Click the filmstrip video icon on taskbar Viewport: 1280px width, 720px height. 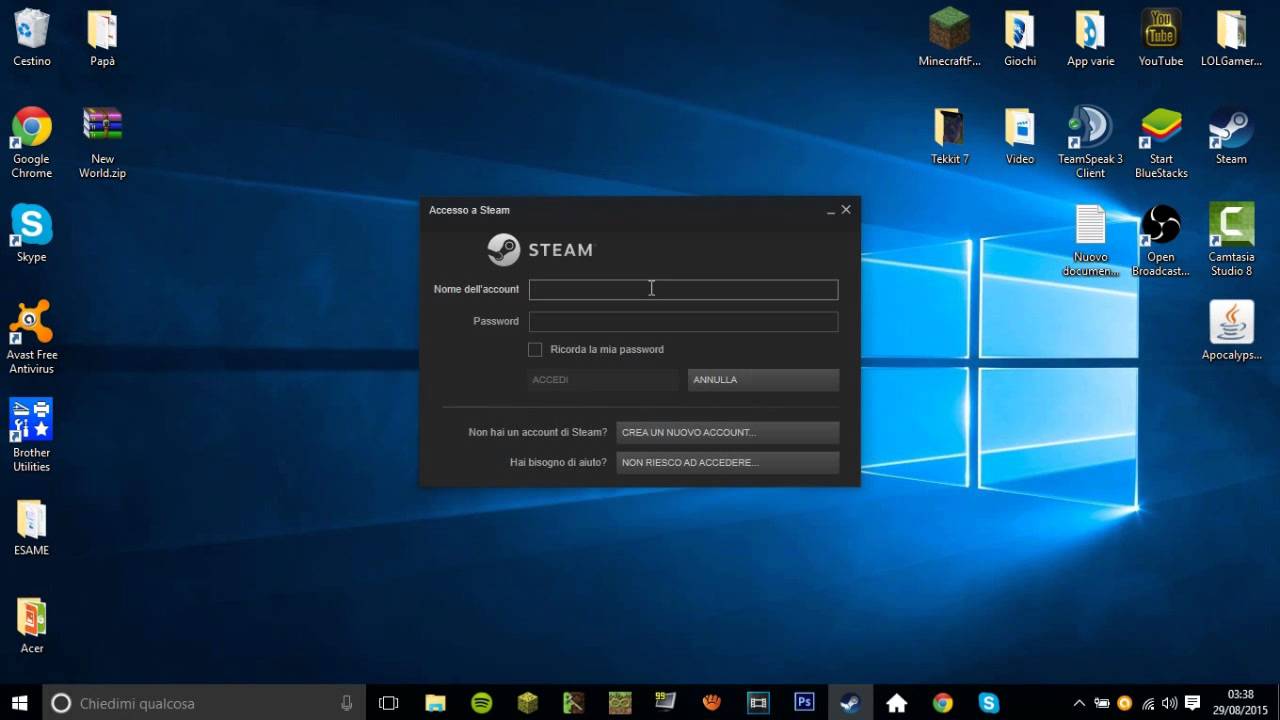pyautogui.click(x=758, y=703)
